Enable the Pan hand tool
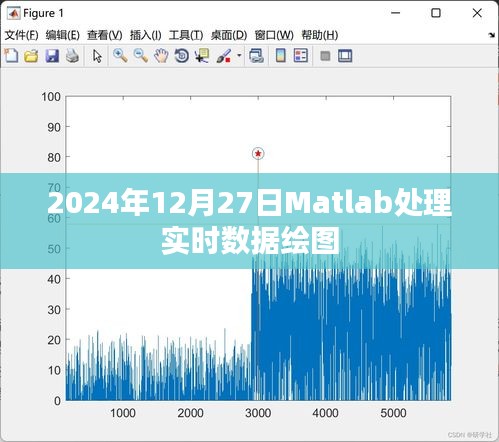This screenshot has width=499, height=442. pyautogui.click(x=161, y=56)
